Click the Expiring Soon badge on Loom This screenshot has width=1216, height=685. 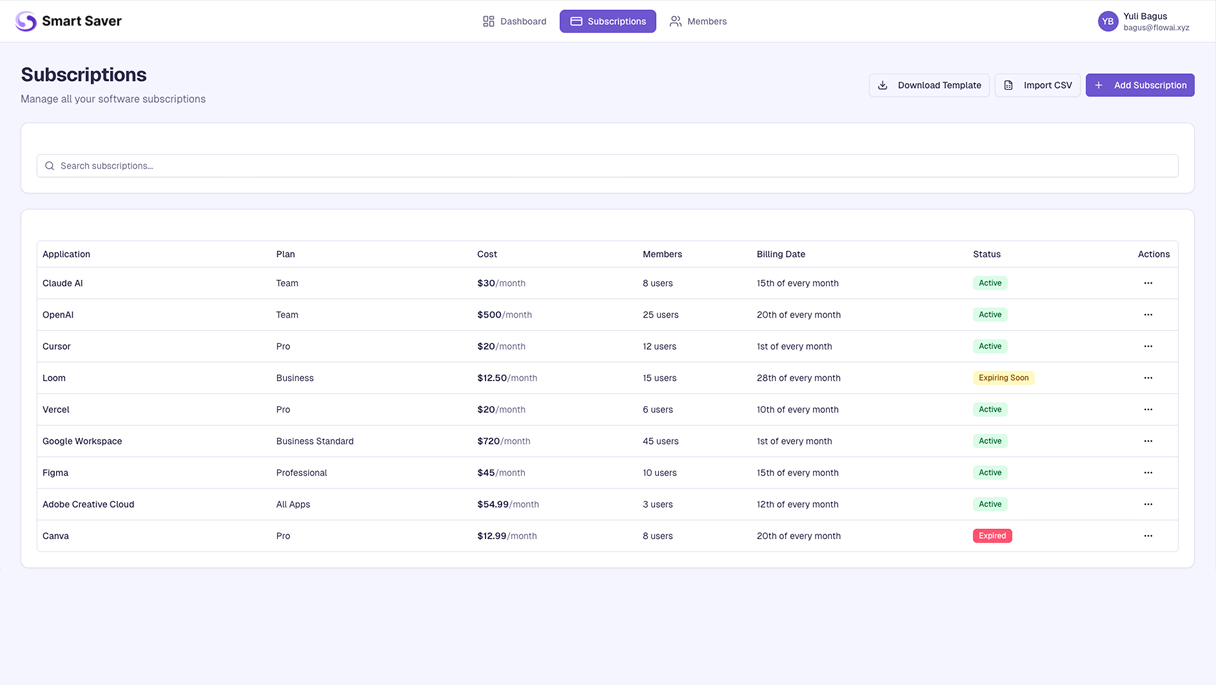click(x=1003, y=378)
